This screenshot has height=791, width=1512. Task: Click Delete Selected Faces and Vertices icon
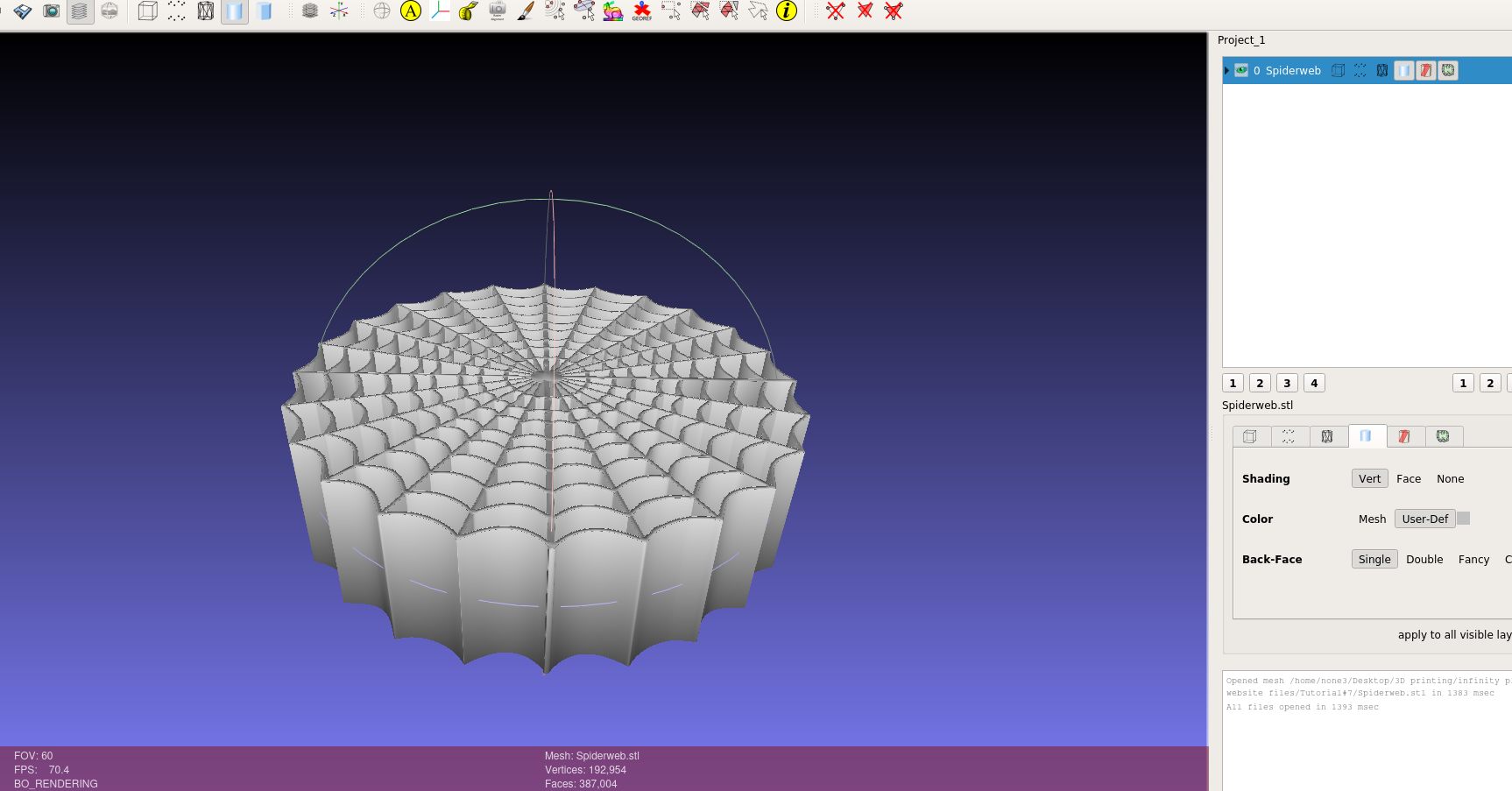pos(894,11)
